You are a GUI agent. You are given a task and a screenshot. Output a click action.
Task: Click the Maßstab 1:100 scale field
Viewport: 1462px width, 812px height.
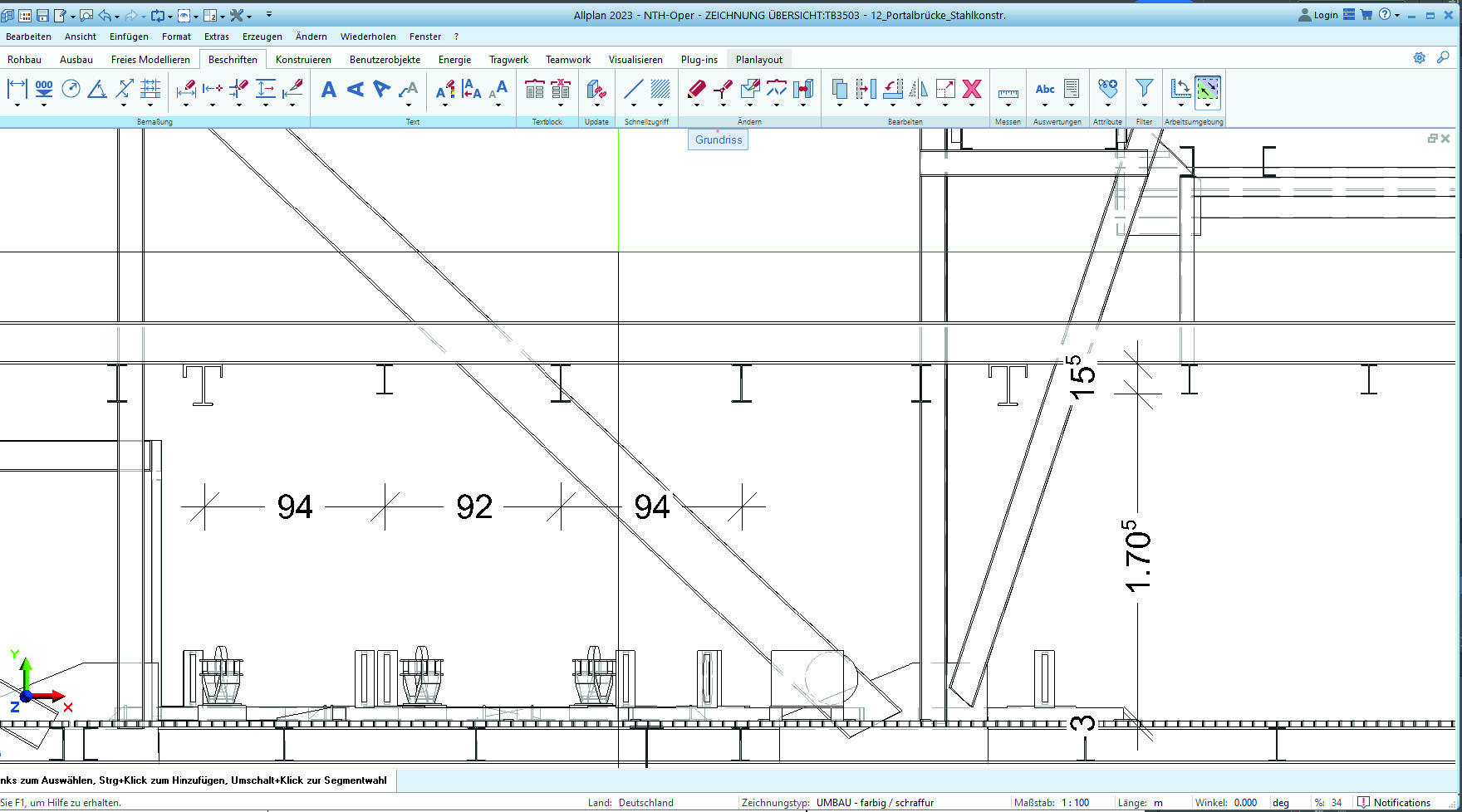coord(1075,803)
